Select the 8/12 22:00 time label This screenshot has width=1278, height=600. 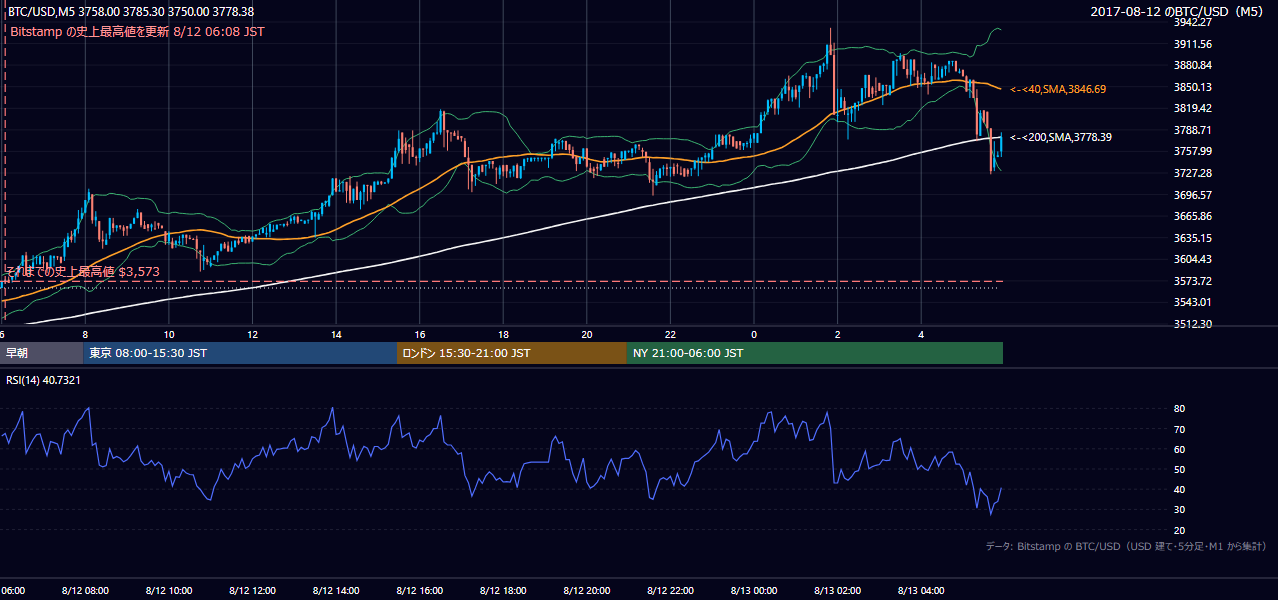(x=670, y=591)
